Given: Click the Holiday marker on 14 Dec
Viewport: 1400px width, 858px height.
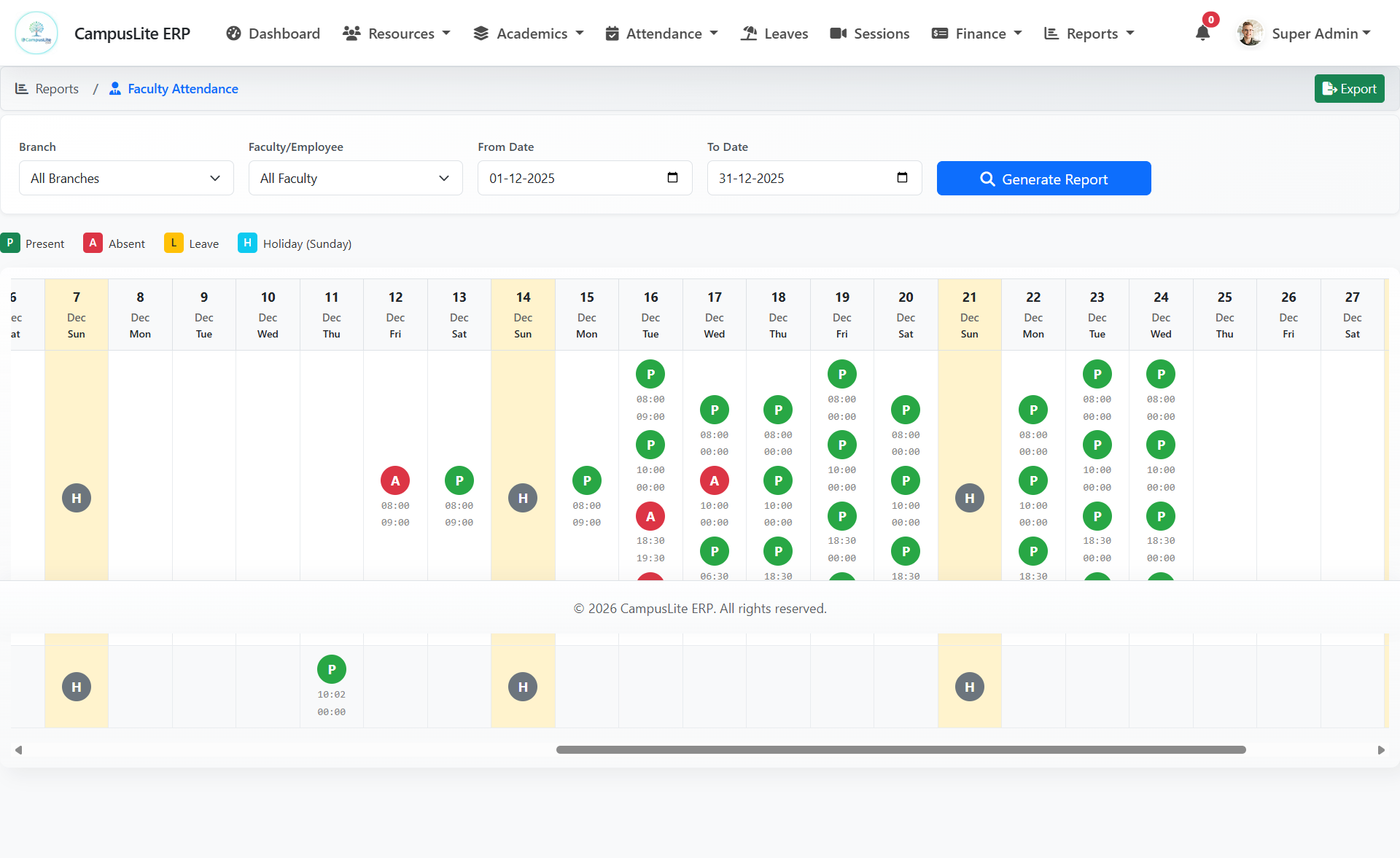Looking at the screenshot, I should pos(523,498).
